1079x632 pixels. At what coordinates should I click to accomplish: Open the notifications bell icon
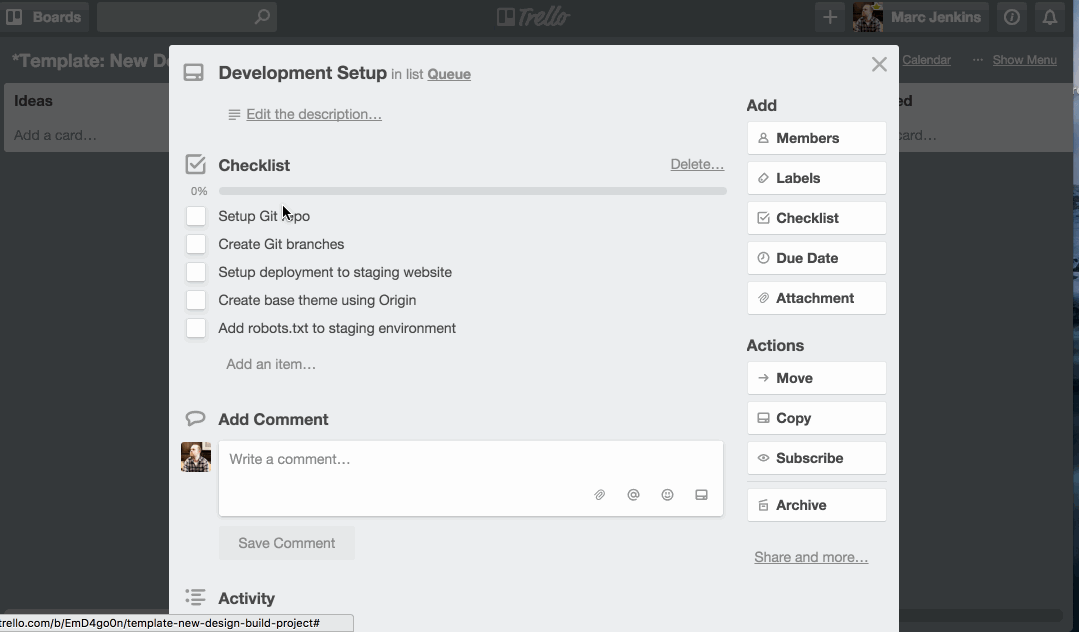click(x=1050, y=17)
